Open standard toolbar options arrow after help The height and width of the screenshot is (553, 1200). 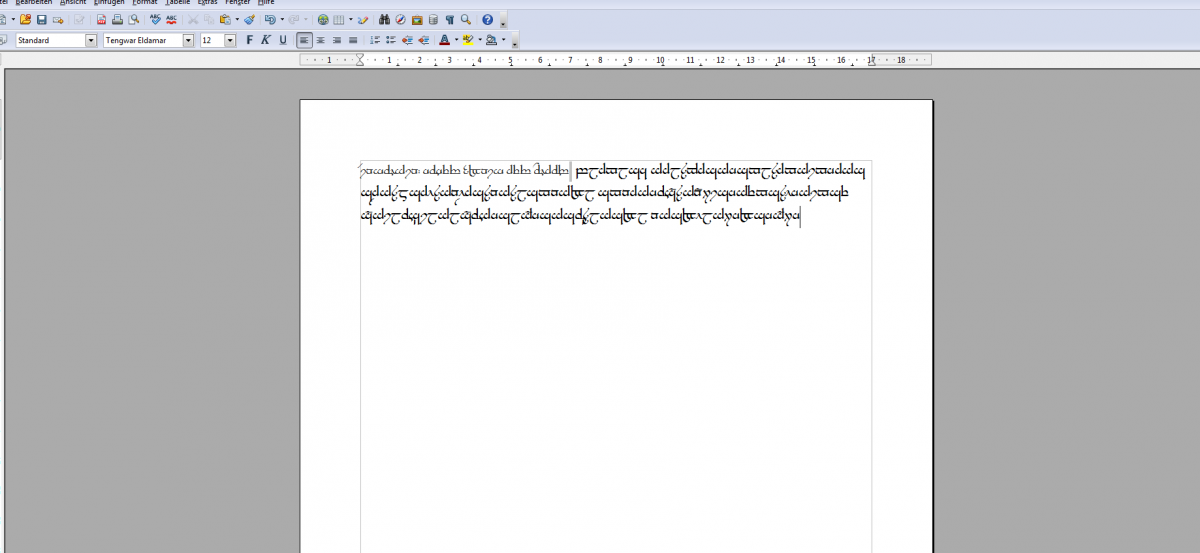(x=502, y=22)
